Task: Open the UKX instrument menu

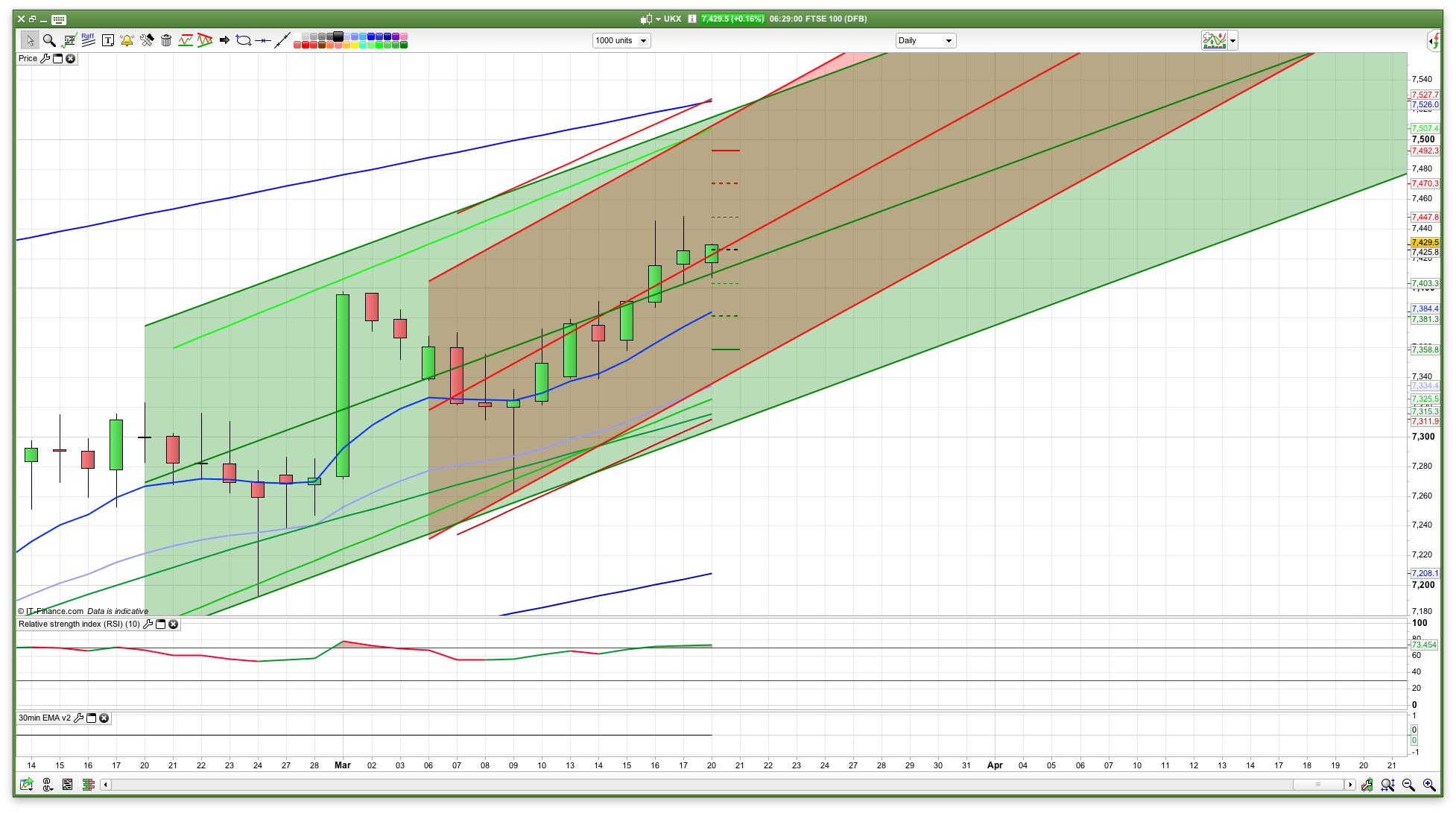Action: click(x=658, y=19)
